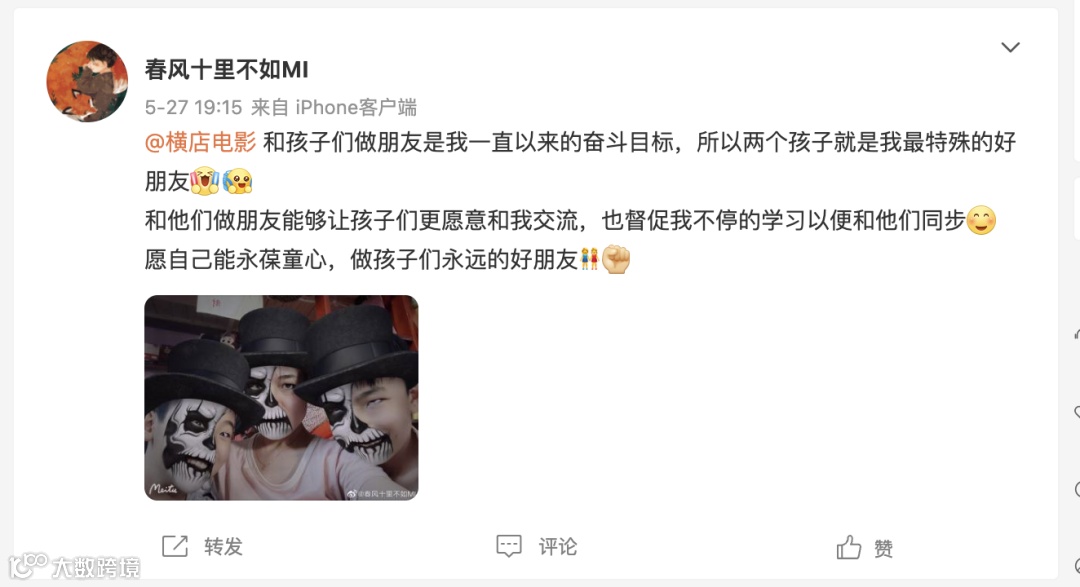Click the iPhone客户端 source link

(x=356, y=107)
